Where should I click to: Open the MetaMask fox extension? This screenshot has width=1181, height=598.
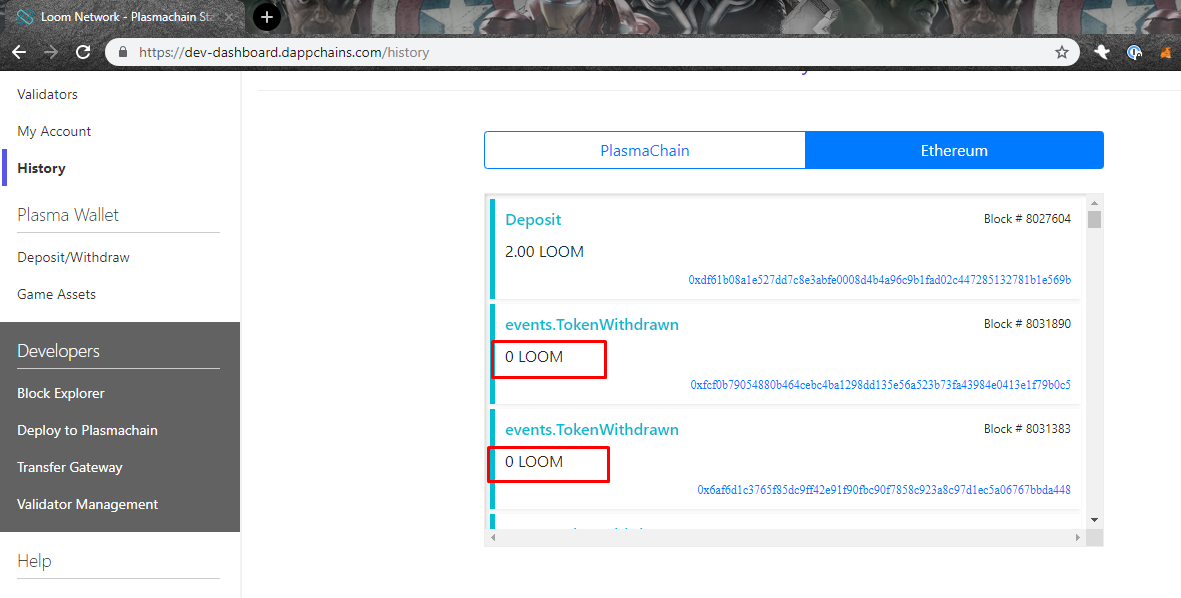1166,52
